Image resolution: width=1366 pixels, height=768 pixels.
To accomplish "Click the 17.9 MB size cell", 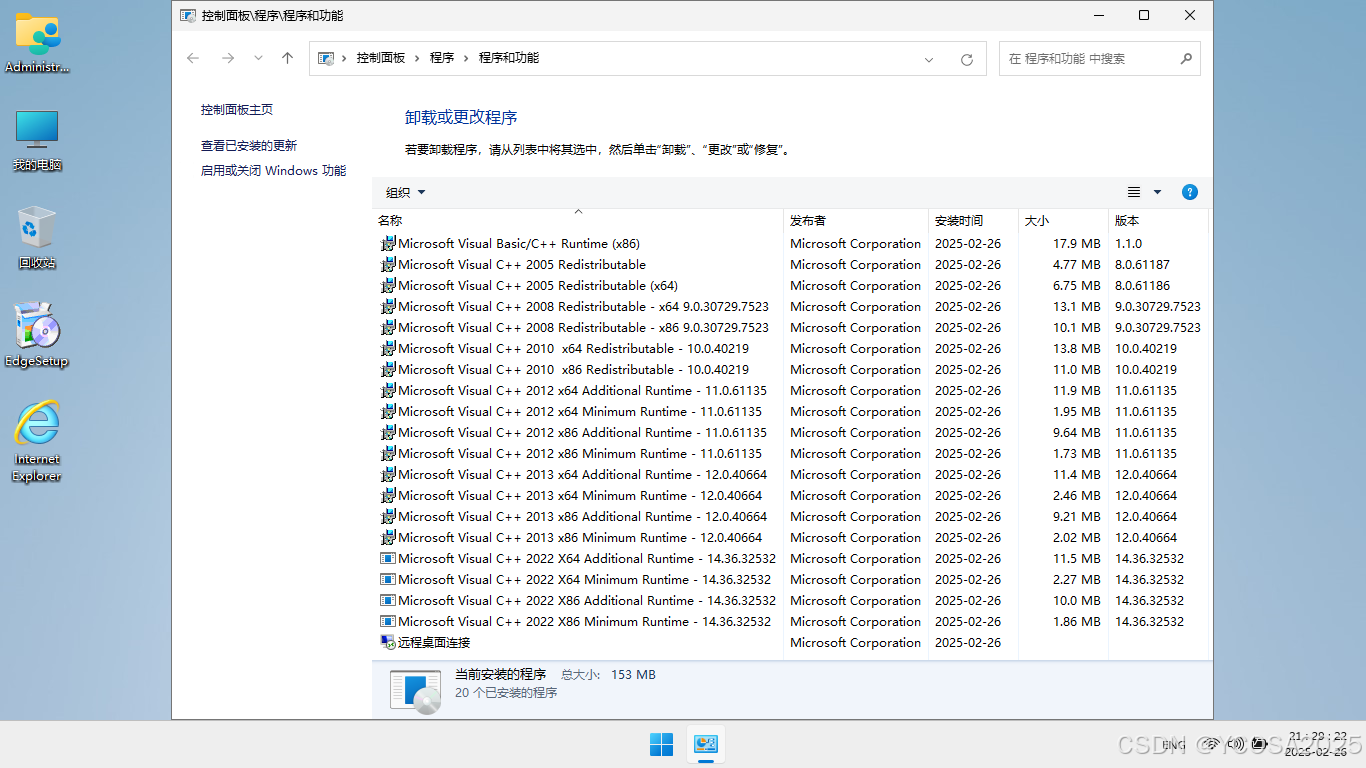I will 1076,244.
